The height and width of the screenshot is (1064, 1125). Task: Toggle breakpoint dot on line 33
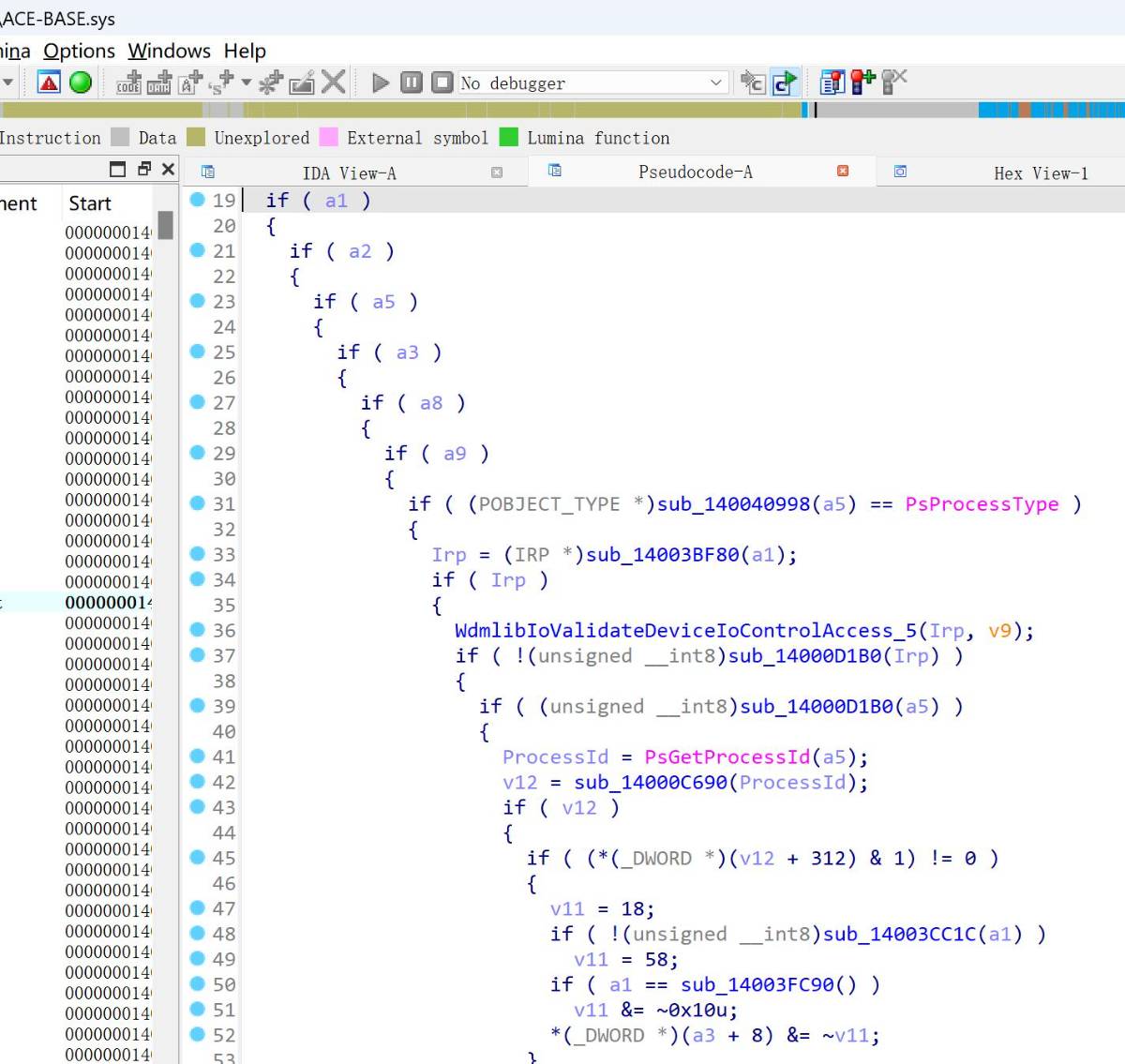click(x=197, y=553)
